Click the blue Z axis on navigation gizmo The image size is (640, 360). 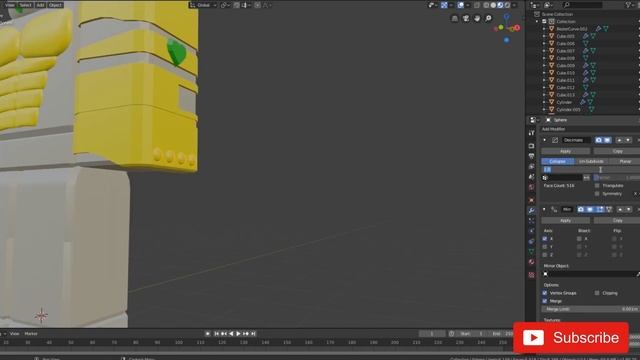[507, 17]
